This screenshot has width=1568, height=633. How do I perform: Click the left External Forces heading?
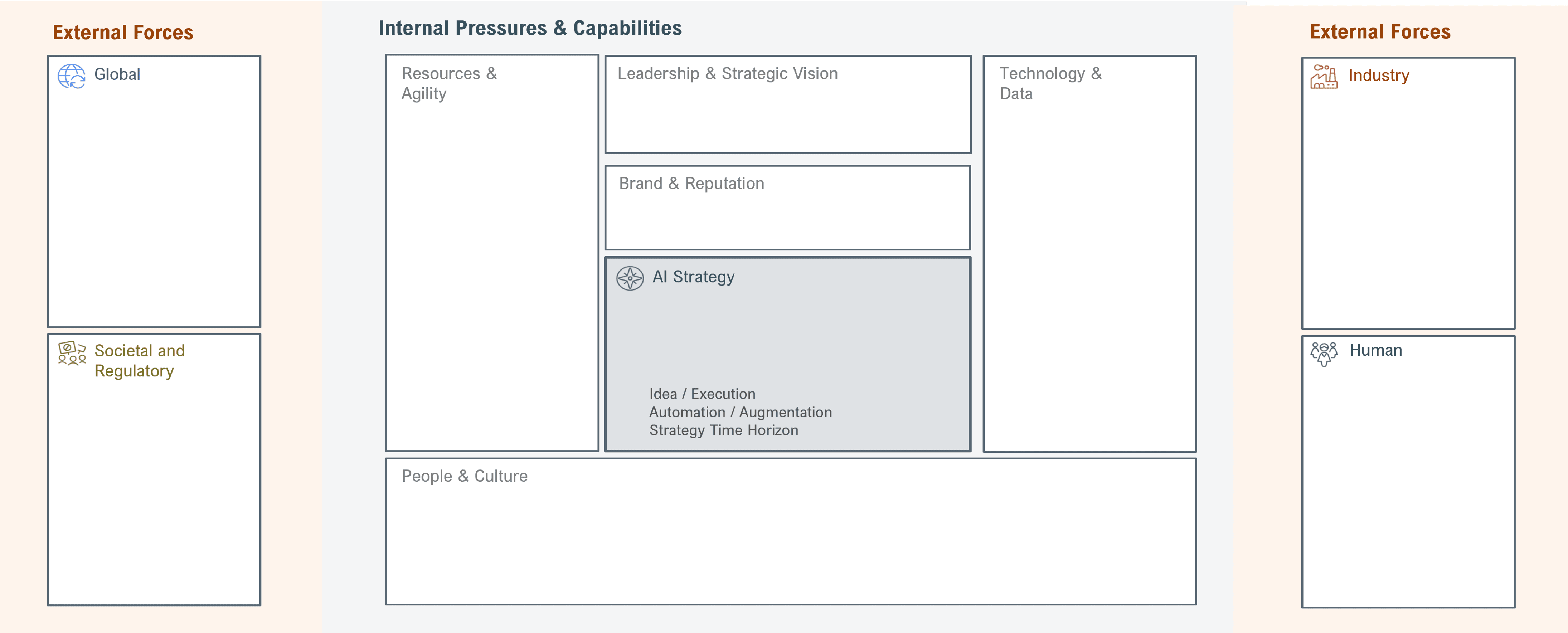123,32
